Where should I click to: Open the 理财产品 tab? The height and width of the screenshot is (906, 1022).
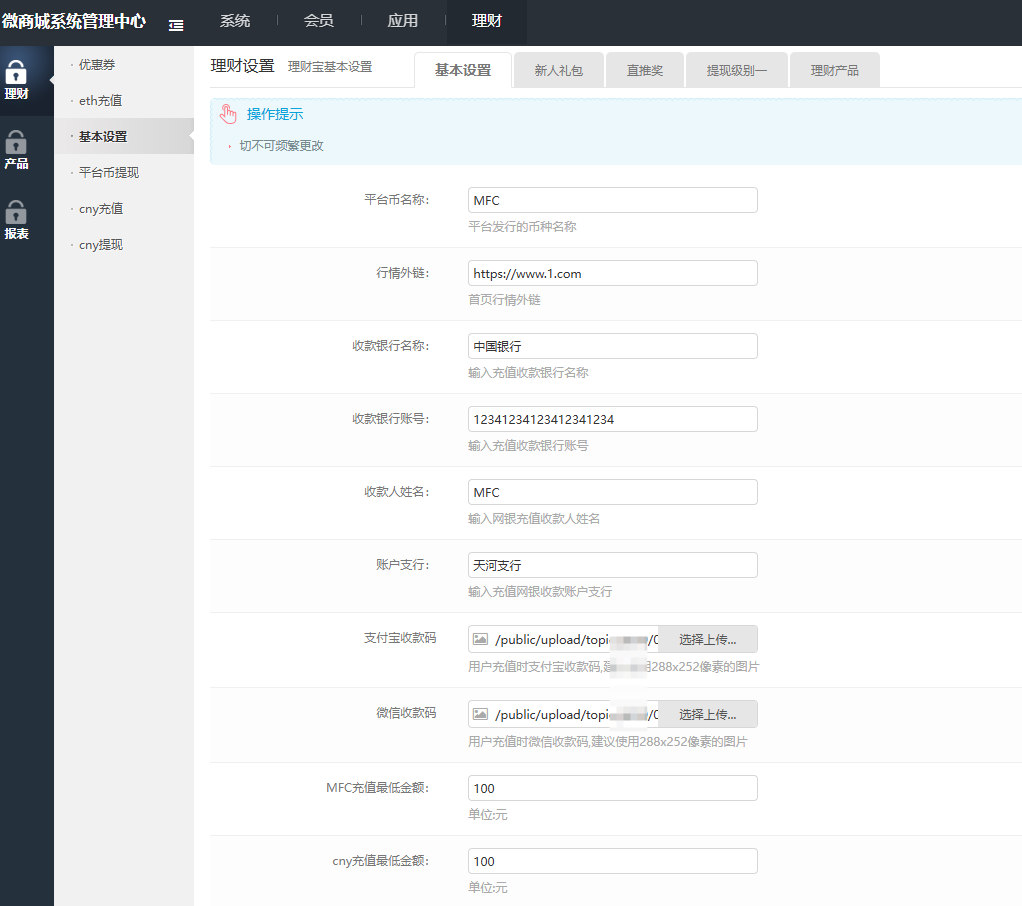(x=834, y=69)
